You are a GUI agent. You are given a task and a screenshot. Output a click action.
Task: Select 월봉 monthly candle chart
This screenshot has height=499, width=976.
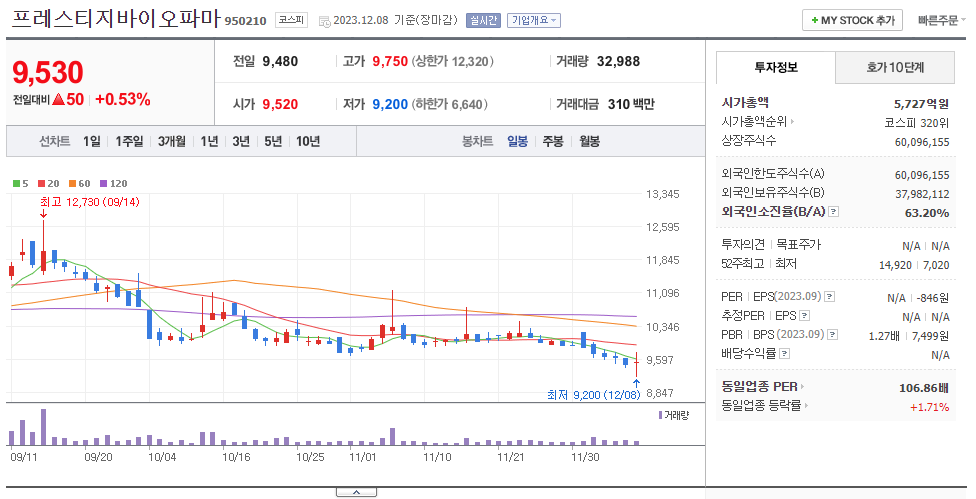pos(589,141)
